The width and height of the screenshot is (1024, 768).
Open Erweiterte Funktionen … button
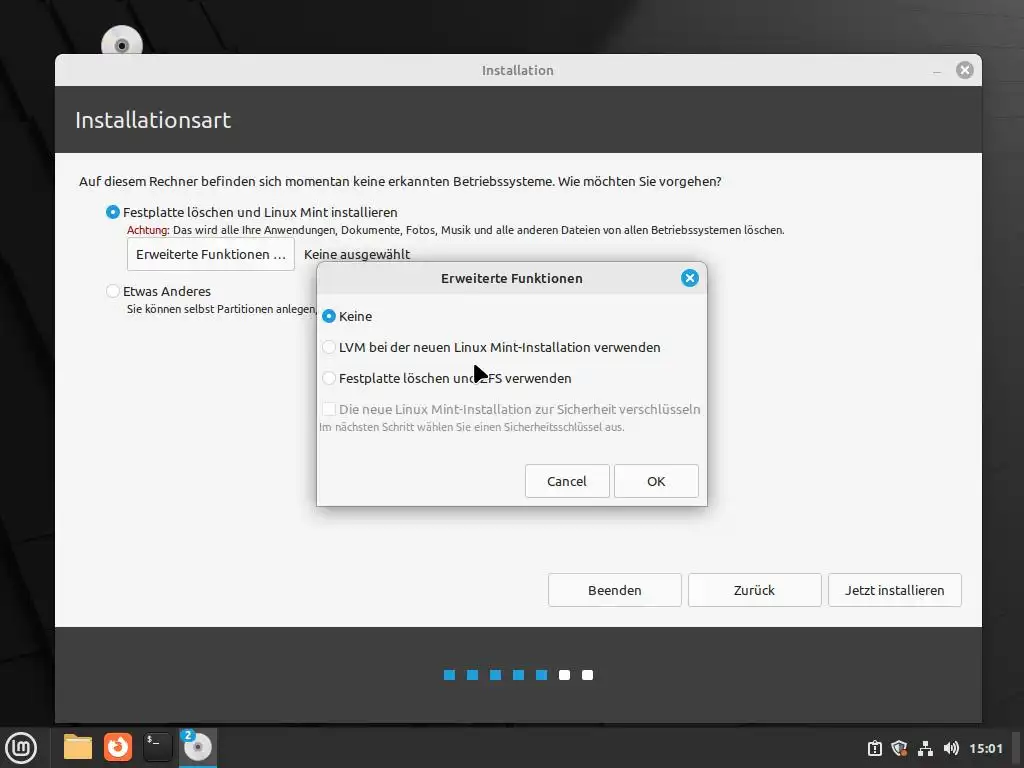pyautogui.click(x=210, y=255)
